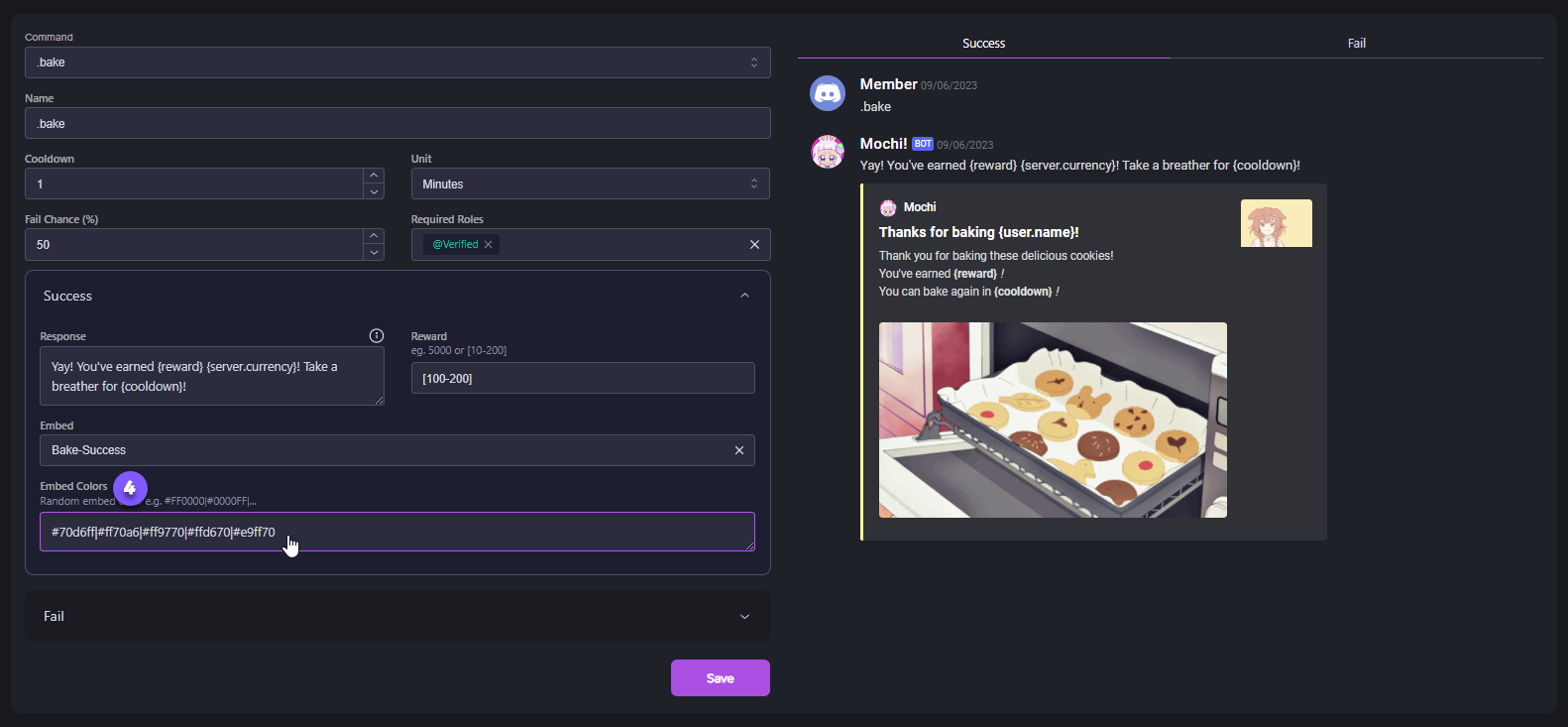Decrease the Fail Chance percentage
The height and width of the screenshot is (727, 1568).
[374, 253]
